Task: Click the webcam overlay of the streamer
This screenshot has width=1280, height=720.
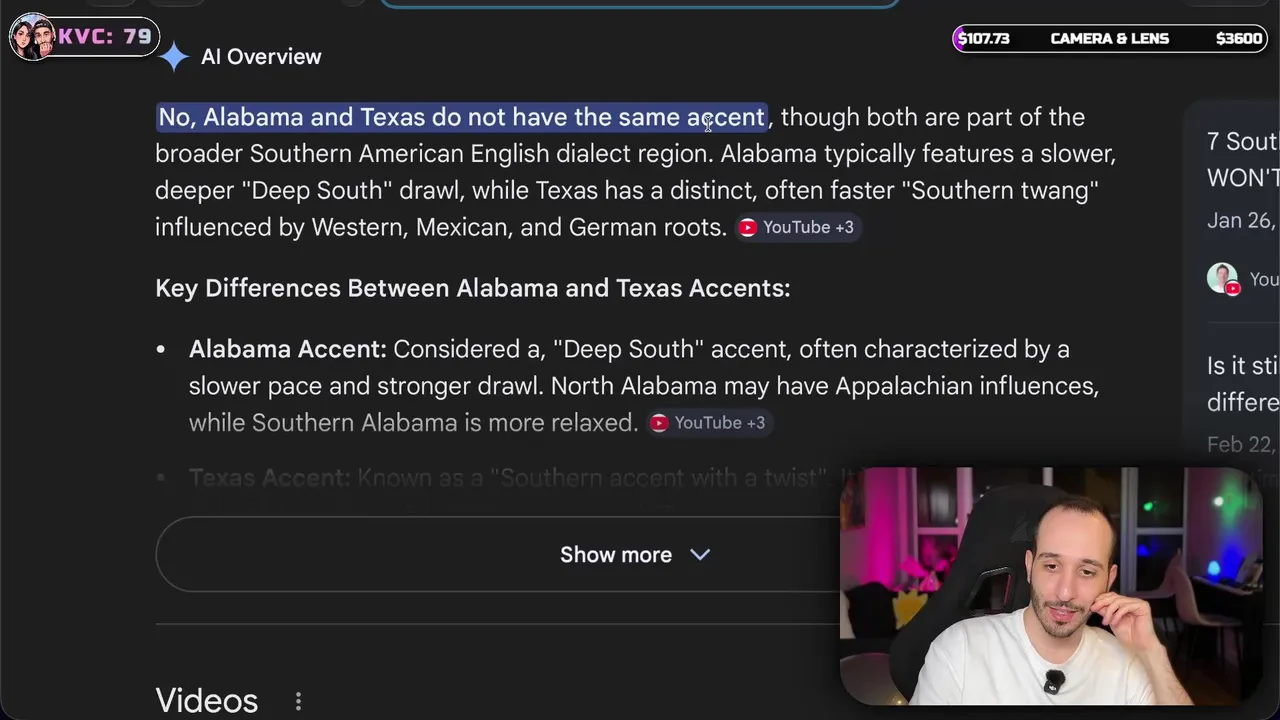Action: [x=1050, y=587]
